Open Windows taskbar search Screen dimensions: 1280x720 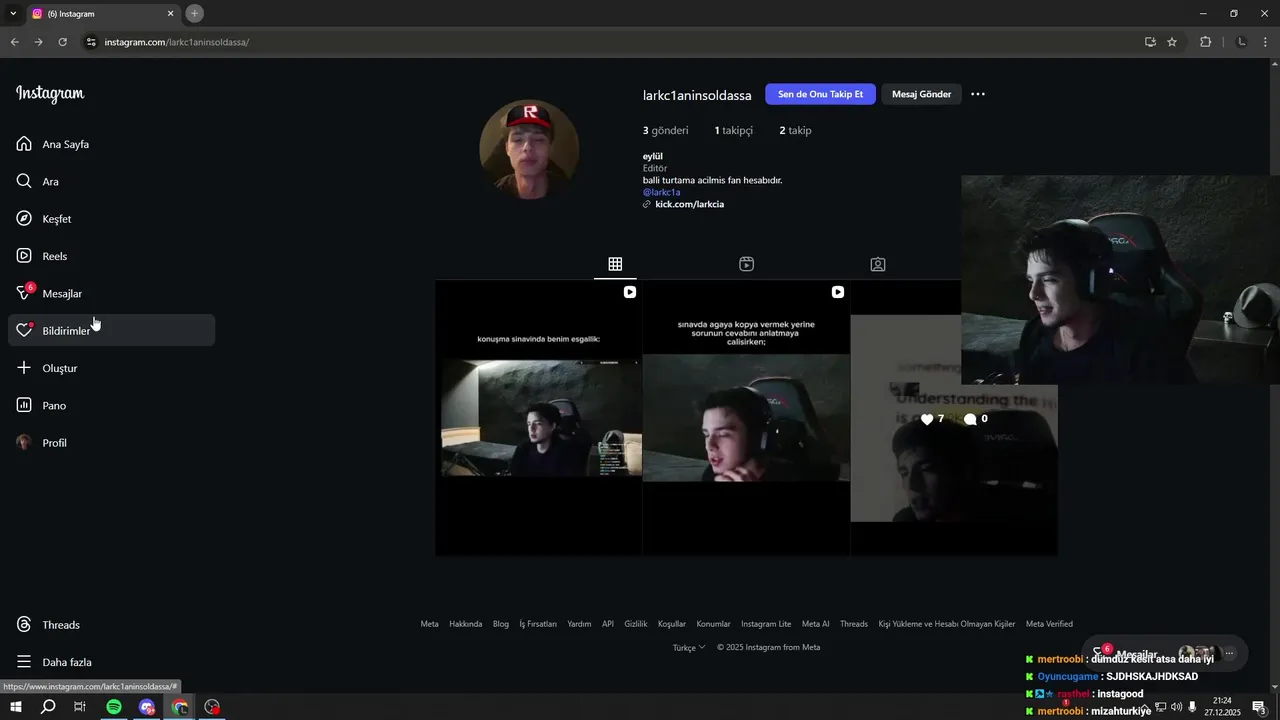point(48,707)
